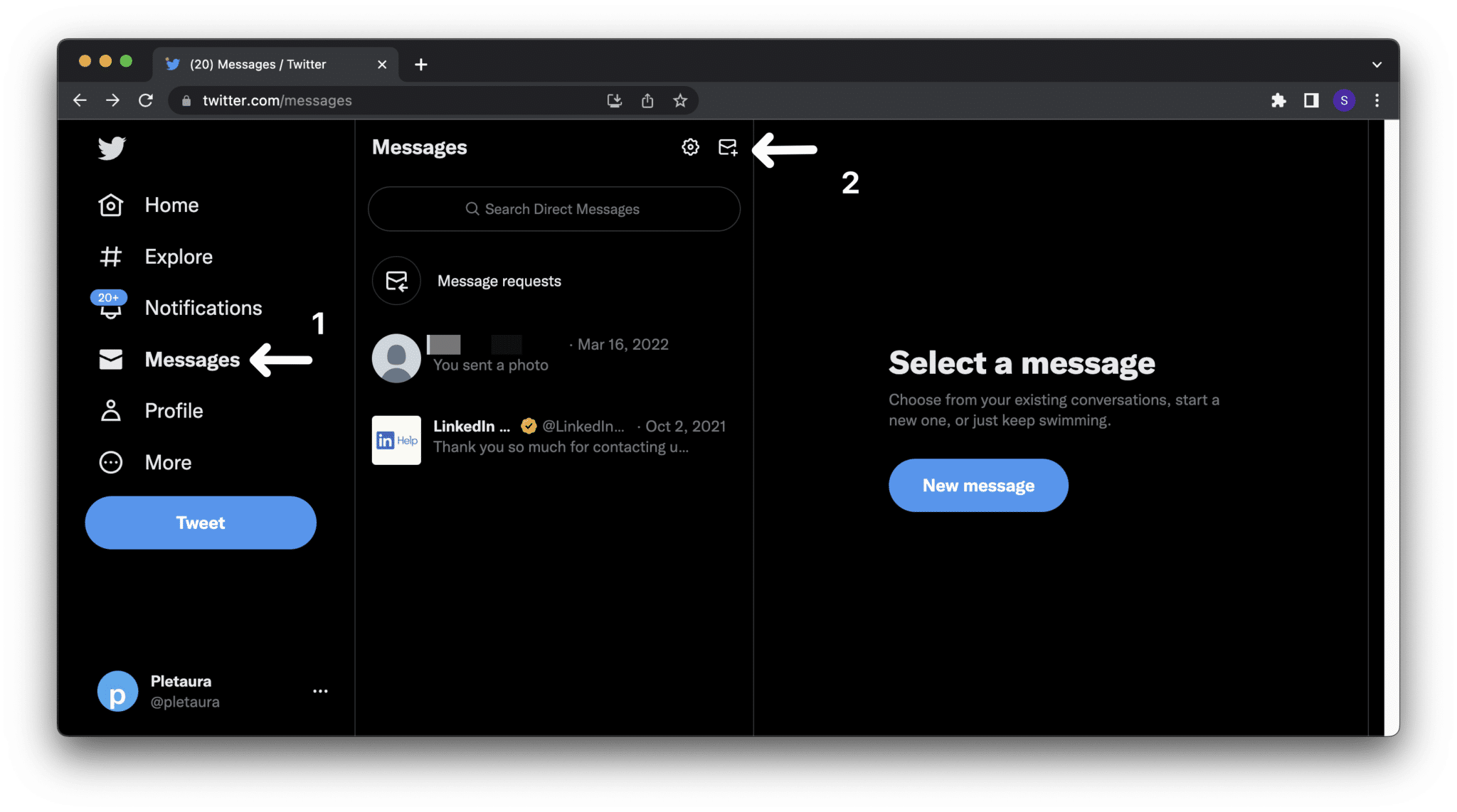Screen dimensions: 1457x812
Task: Open the Notifications bell icon
Action: [x=111, y=307]
